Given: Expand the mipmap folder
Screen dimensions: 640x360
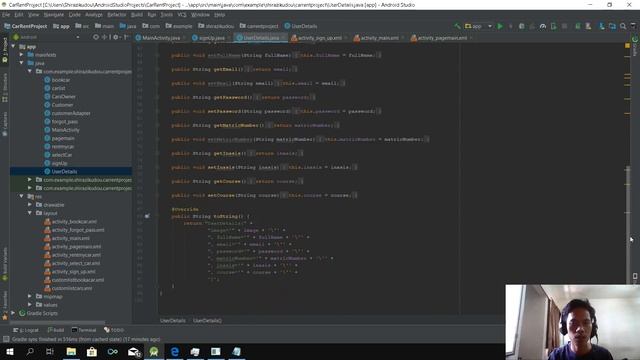Looking at the screenshot, I should click(30, 296).
